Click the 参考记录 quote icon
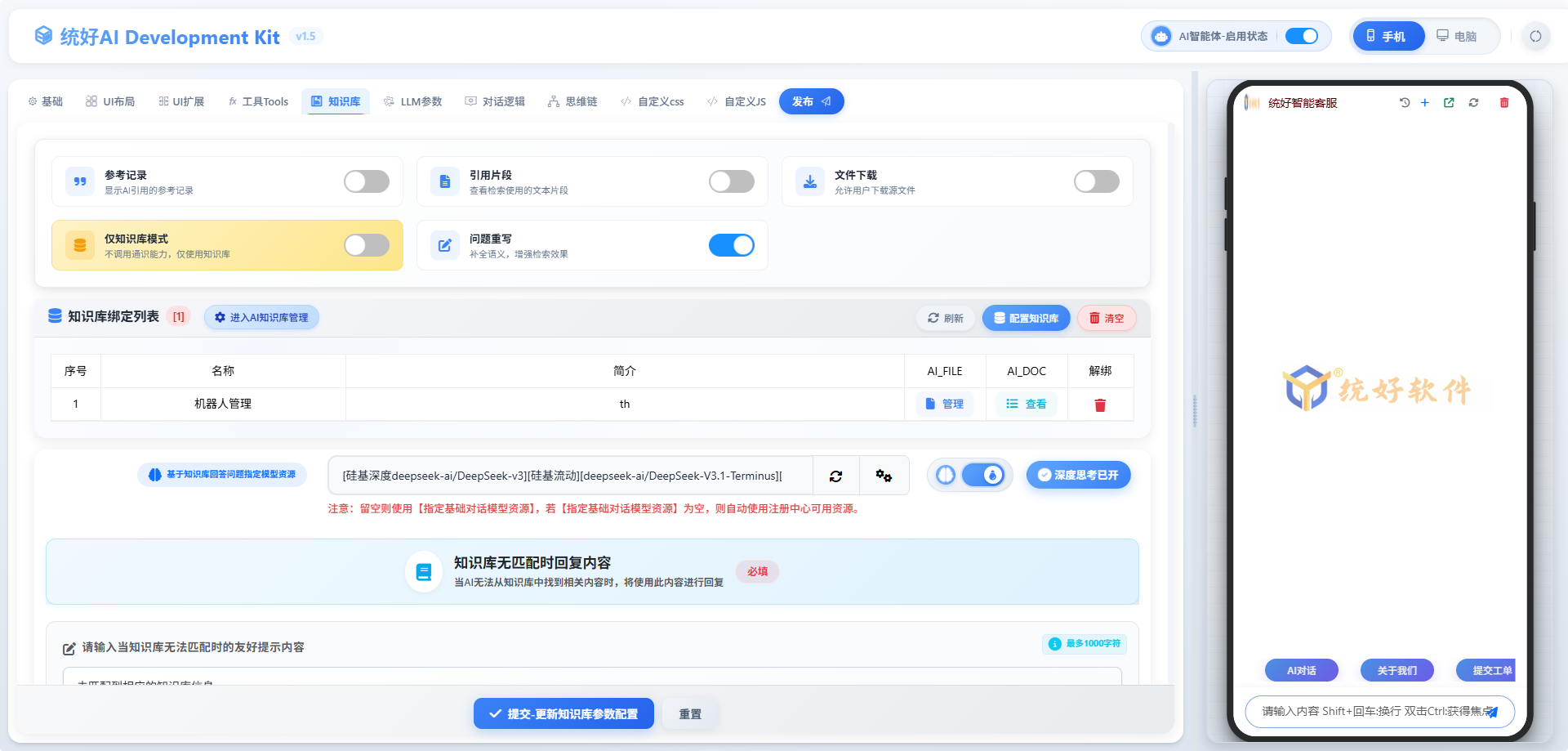Image resolution: width=1568 pixels, height=751 pixels. pos(80,181)
